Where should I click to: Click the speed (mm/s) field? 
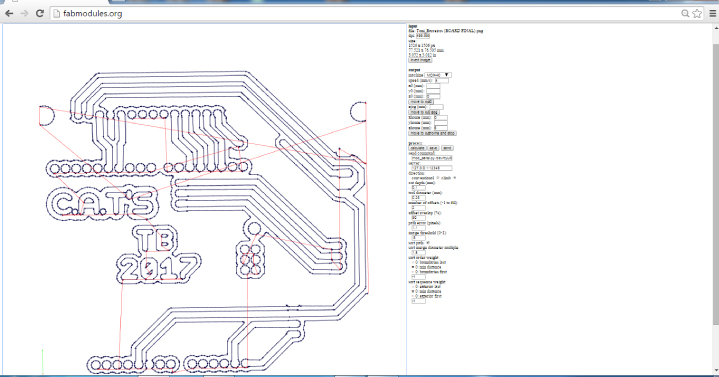442,81
